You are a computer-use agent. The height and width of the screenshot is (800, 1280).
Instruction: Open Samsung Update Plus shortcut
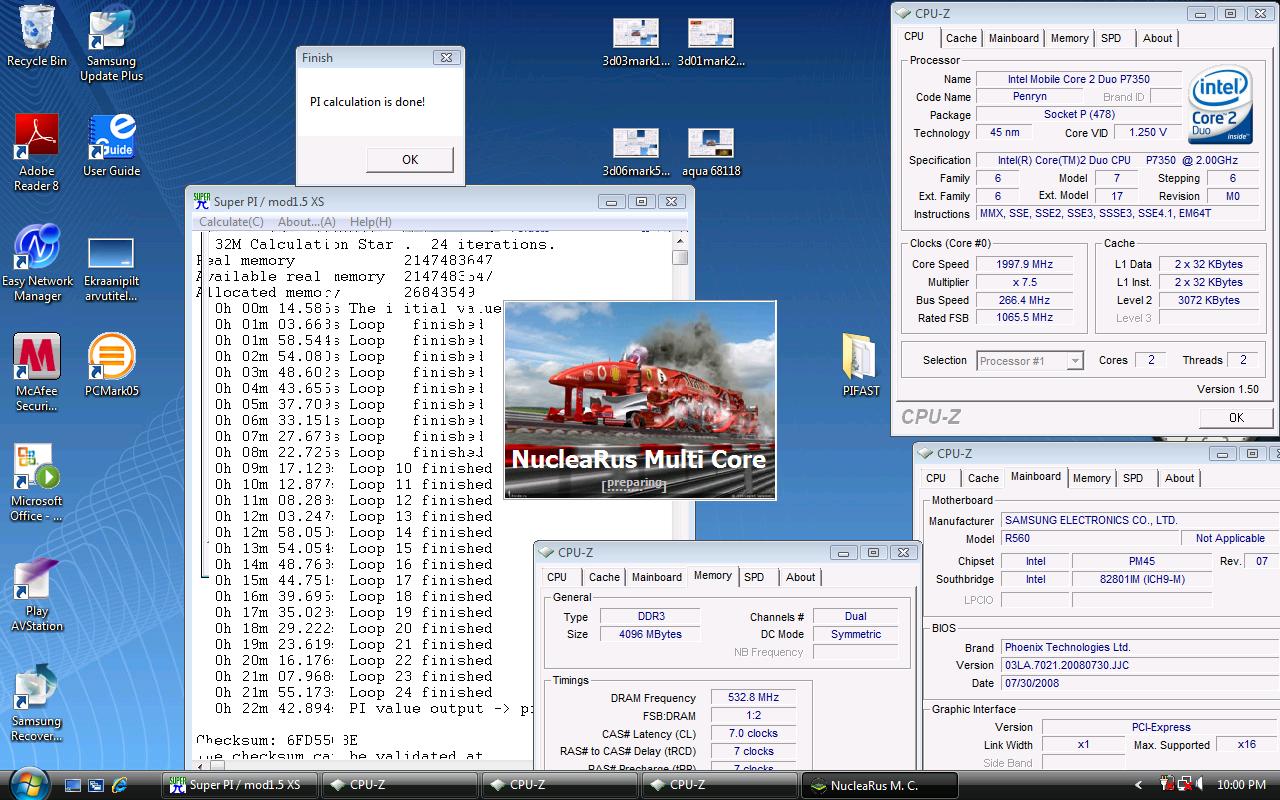tap(111, 45)
